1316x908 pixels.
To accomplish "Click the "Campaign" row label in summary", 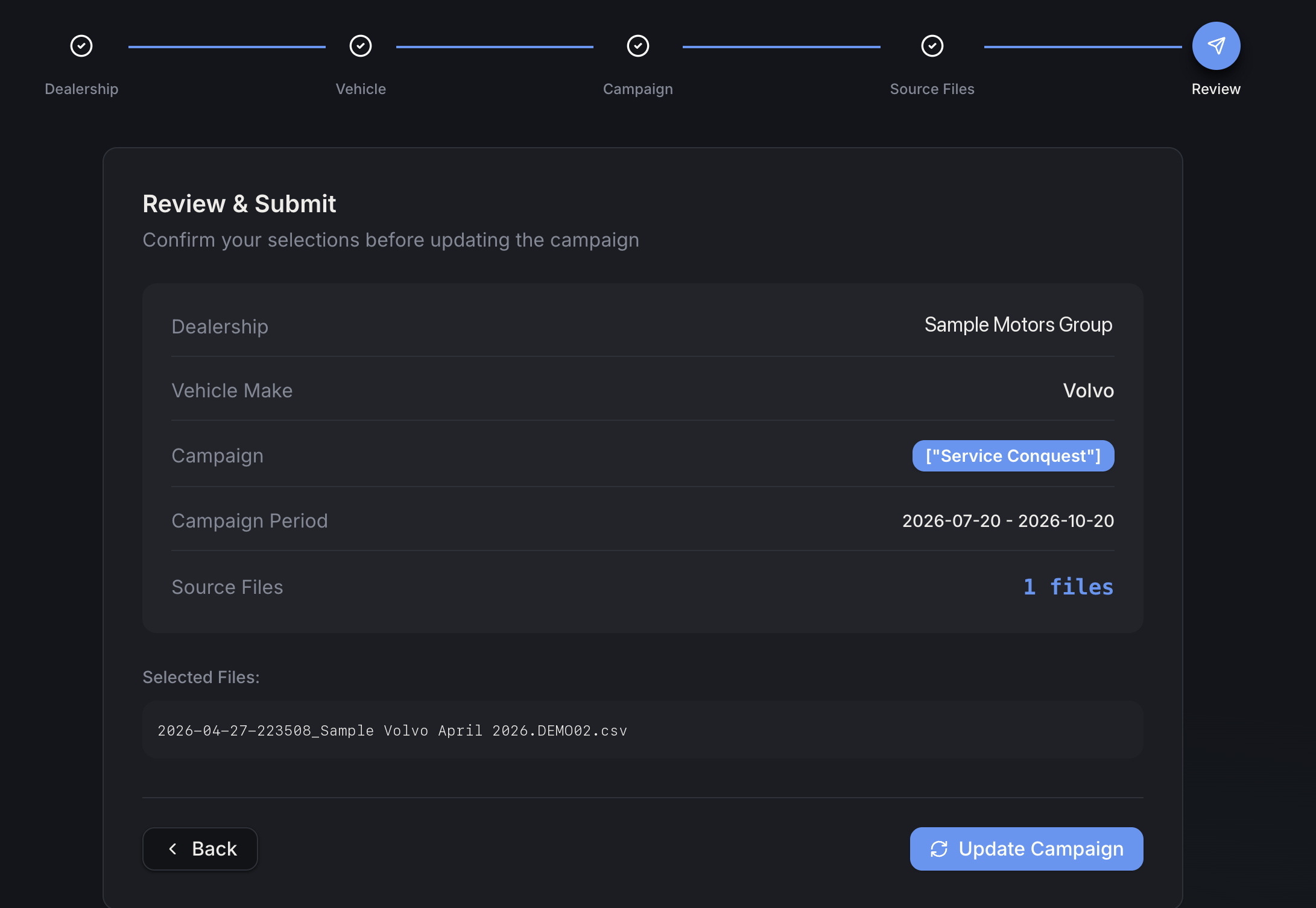I will pyautogui.click(x=218, y=456).
